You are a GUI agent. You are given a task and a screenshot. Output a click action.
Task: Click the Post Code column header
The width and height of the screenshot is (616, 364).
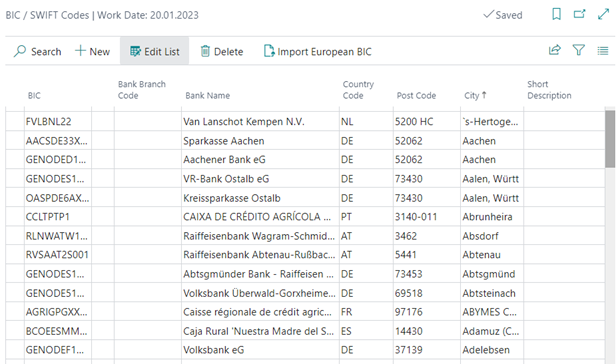416,95
